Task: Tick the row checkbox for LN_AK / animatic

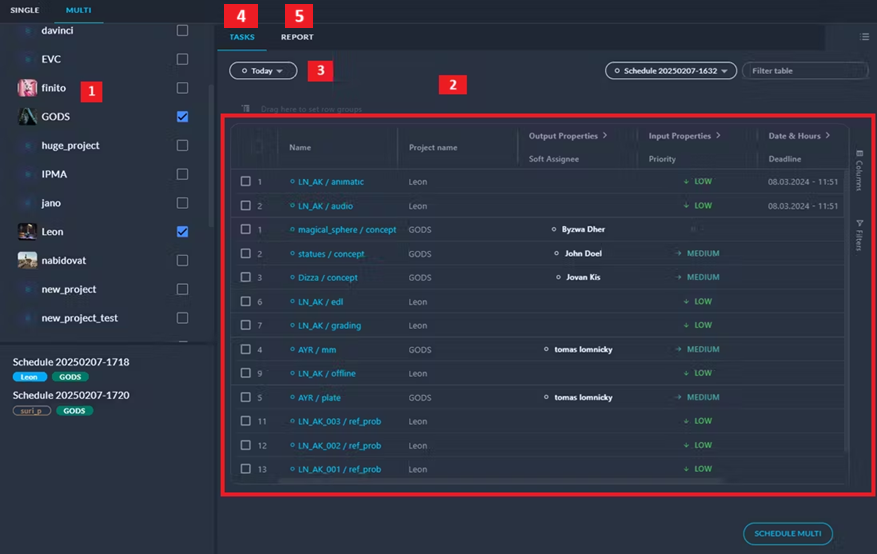Action: (x=246, y=182)
